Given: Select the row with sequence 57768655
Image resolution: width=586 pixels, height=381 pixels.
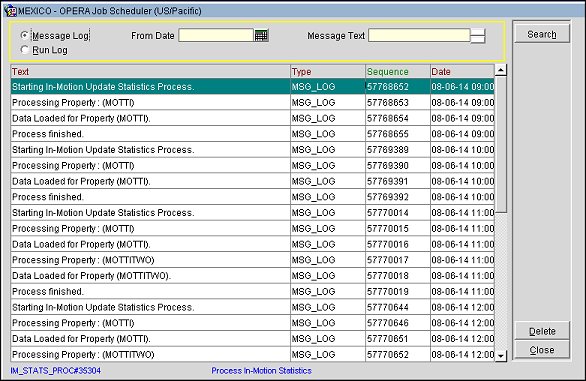Looking at the screenshot, I should coord(253,134).
